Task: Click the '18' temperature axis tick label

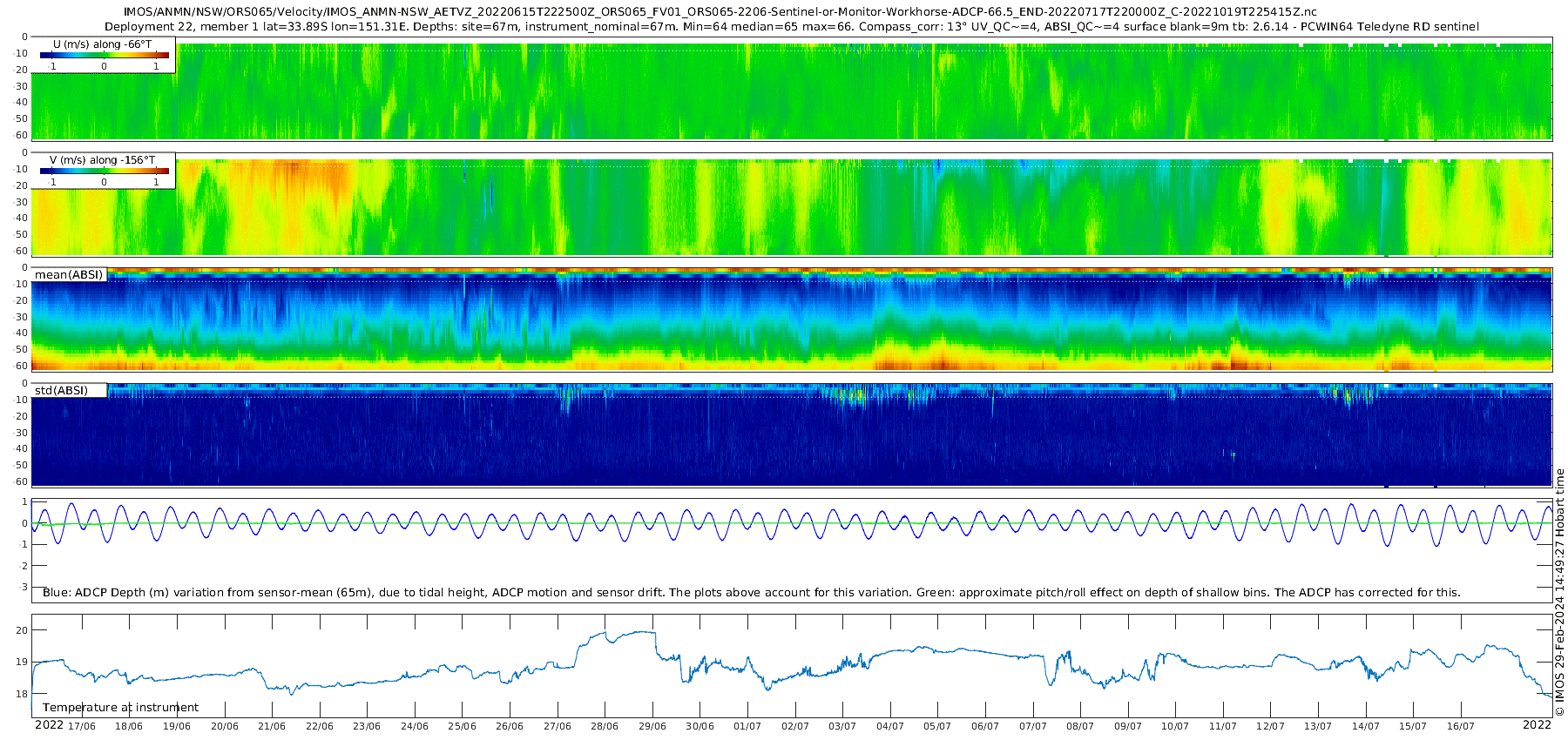Action: click(22, 694)
